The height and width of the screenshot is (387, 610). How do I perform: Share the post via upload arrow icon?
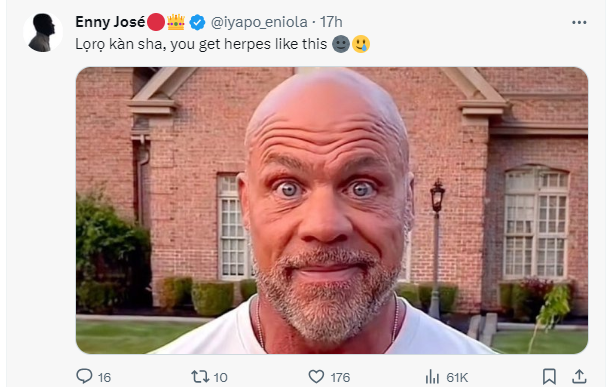pyautogui.click(x=579, y=376)
